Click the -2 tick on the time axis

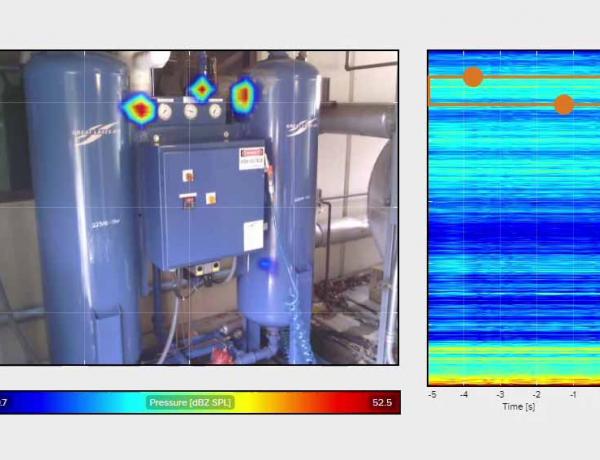537,395
